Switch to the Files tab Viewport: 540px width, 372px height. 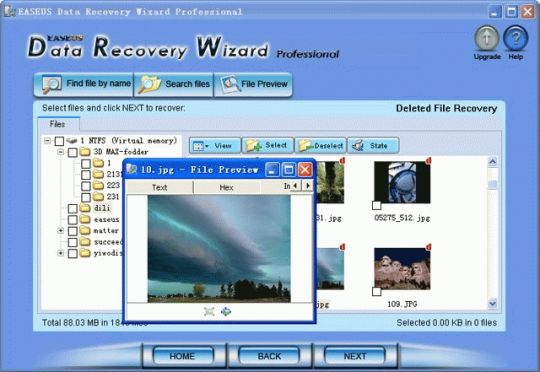tap(58, 124)
